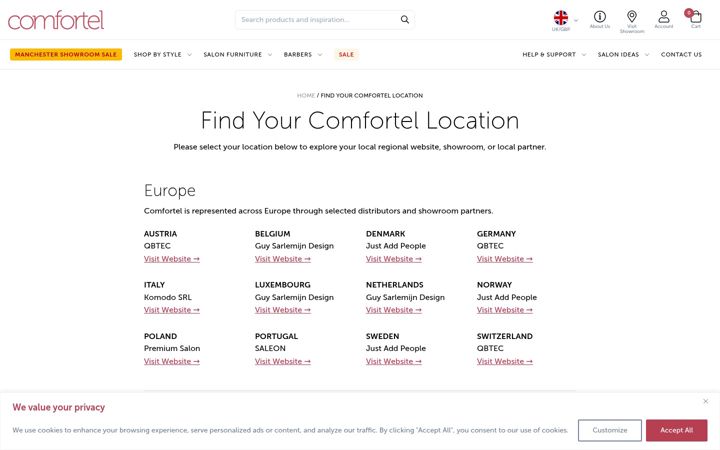Screen dimensions: 720x450
Task: Click the PORTUGAL country label
Action: click(x=276, y=336)
